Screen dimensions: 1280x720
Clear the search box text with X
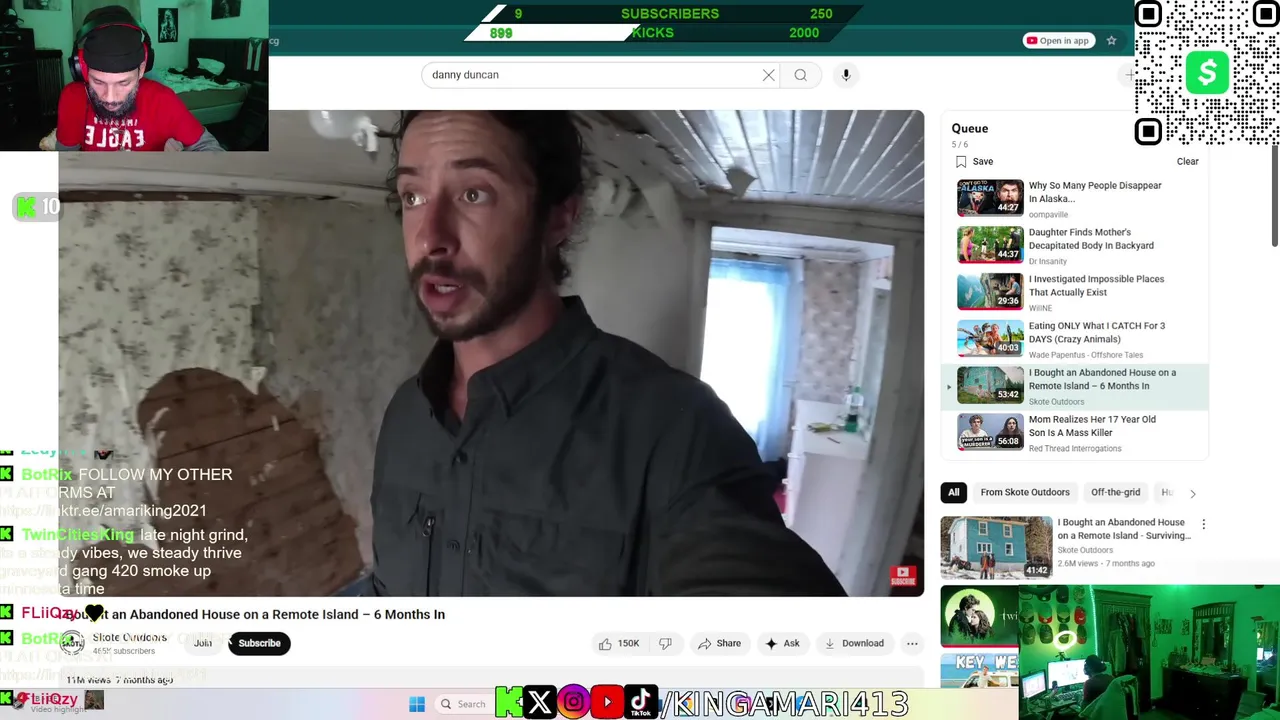coord(768,75)
